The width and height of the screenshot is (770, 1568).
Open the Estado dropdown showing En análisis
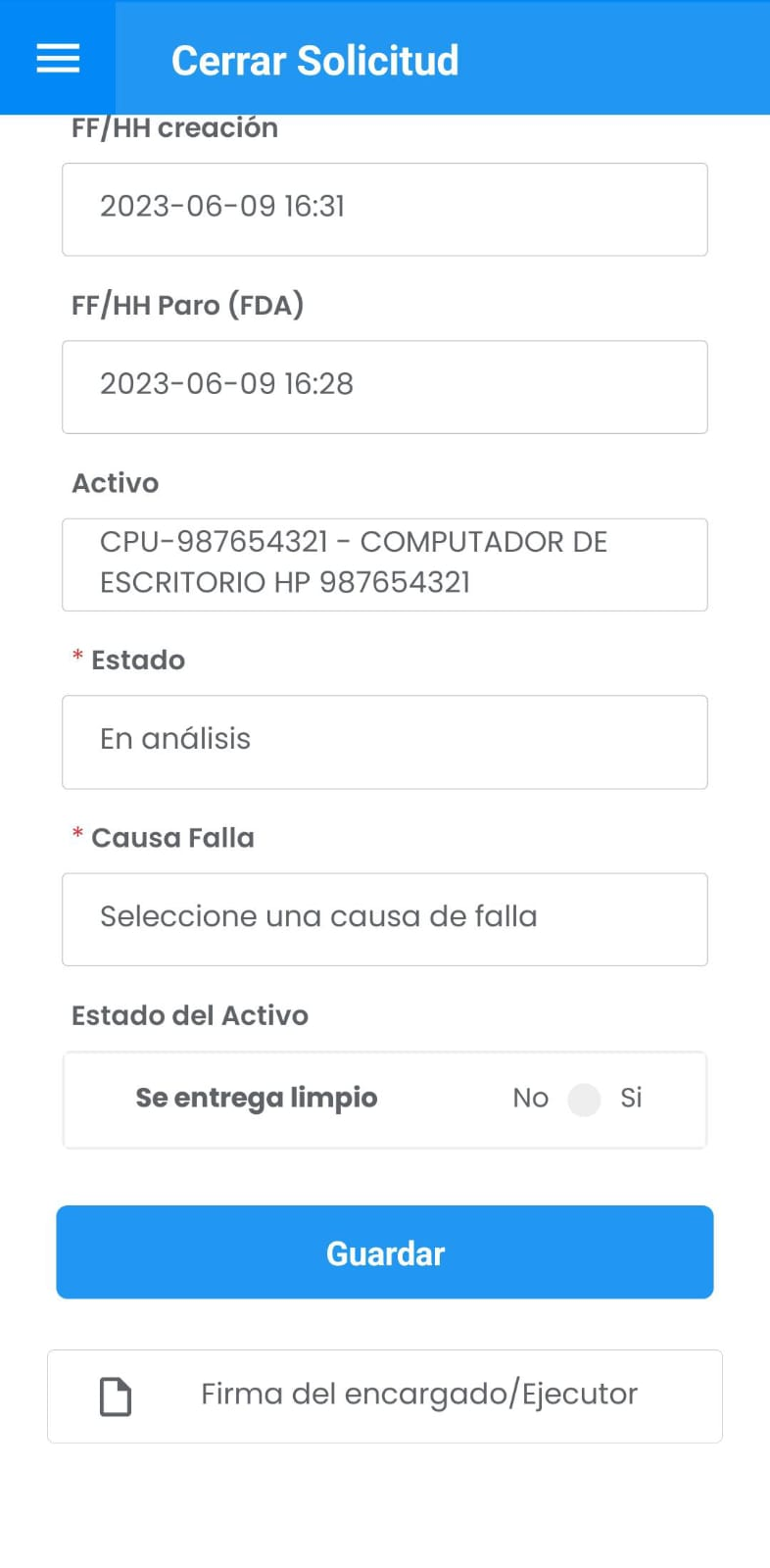385,742
